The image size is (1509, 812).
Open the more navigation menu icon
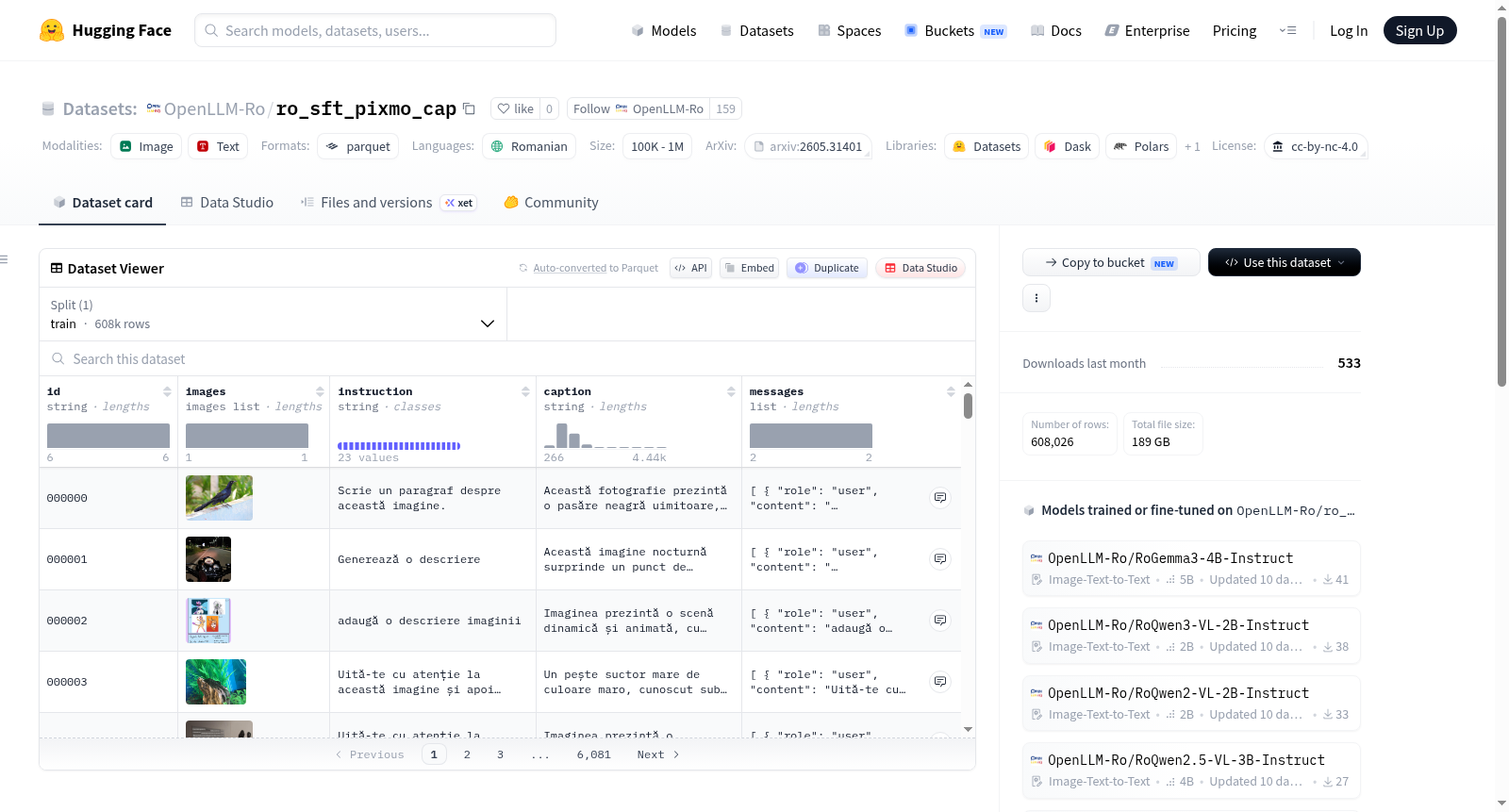coord(1287,30)
